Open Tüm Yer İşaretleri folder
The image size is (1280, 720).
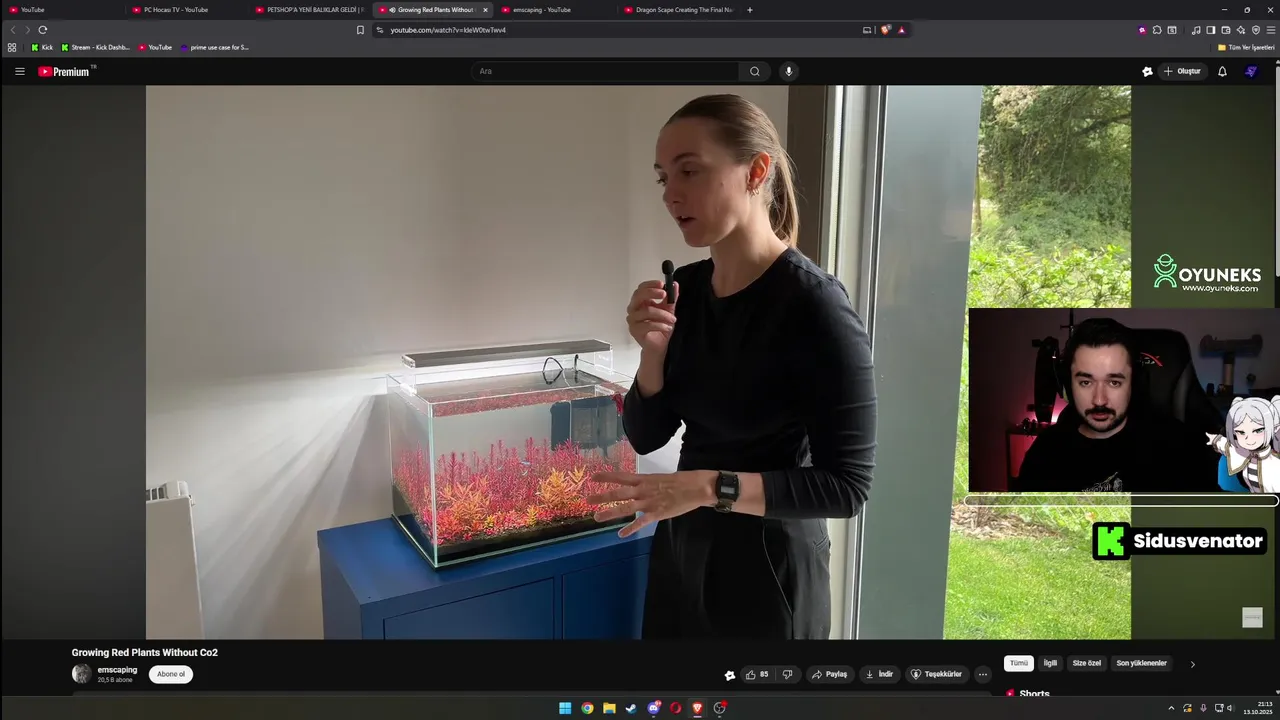pos(1245,47)
